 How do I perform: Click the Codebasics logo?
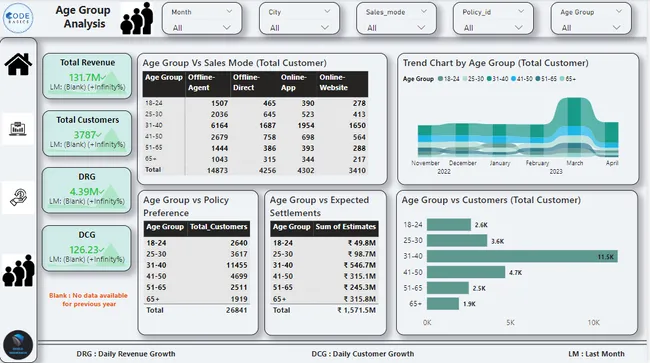[18, 17]
